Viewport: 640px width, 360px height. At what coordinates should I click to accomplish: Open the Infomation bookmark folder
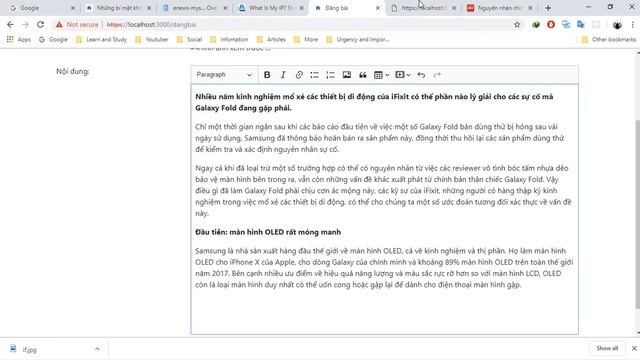point(229,40)
